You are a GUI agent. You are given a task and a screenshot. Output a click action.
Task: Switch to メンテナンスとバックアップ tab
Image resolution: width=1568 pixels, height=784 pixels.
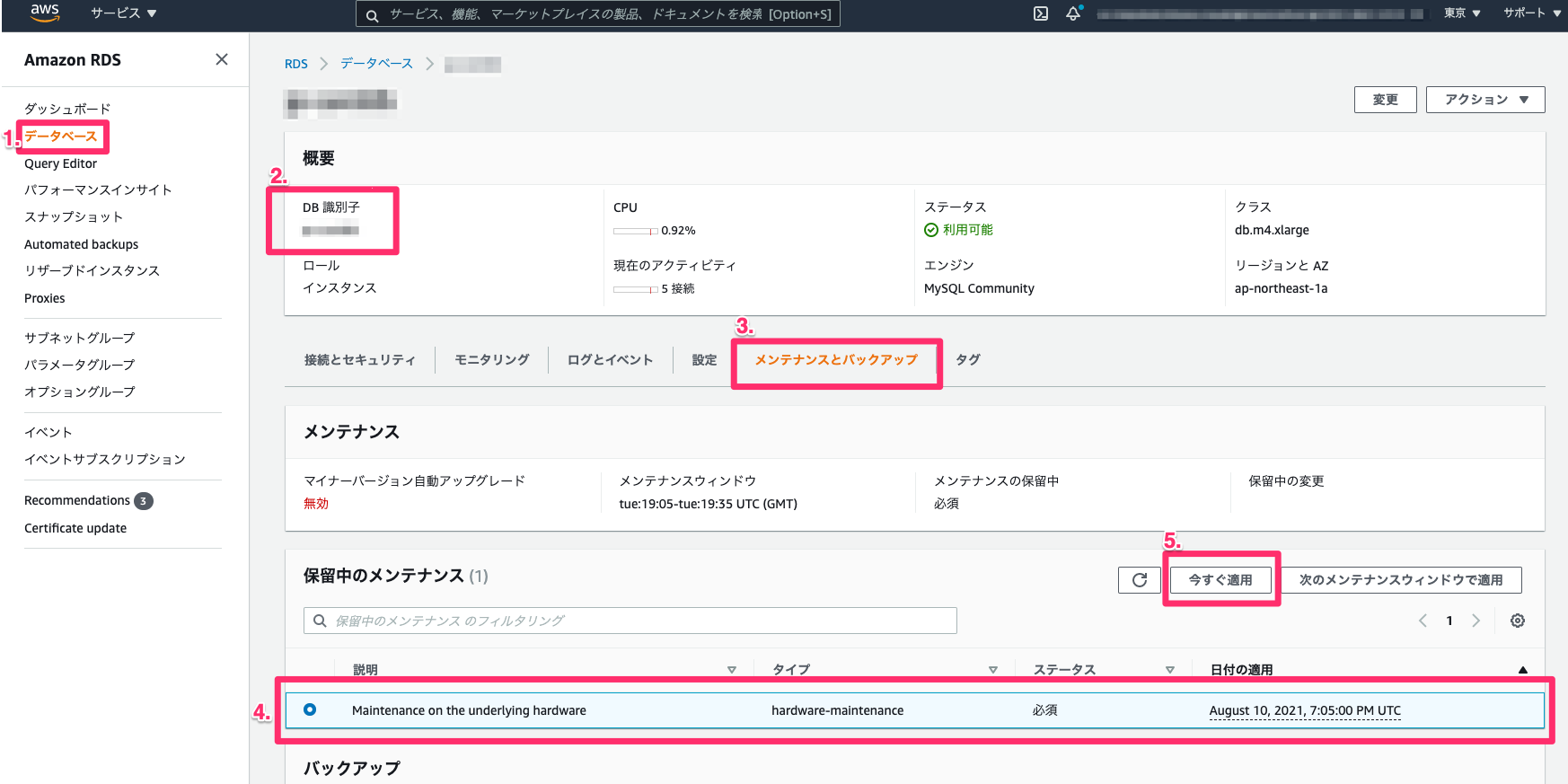click(836, 360)
